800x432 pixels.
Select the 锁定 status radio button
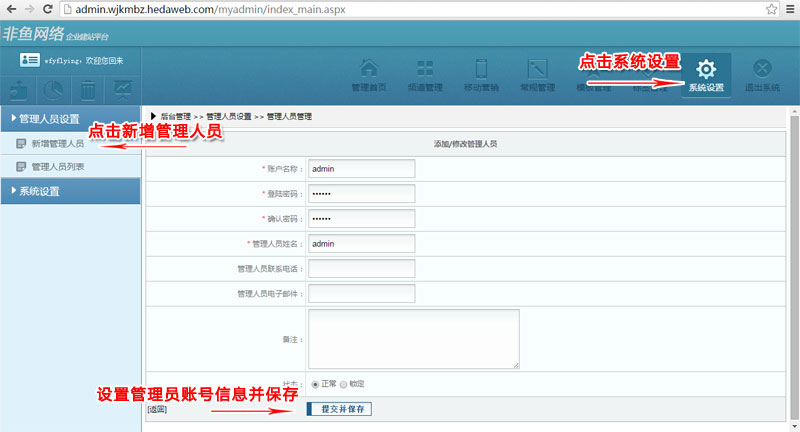pos(344,384)
